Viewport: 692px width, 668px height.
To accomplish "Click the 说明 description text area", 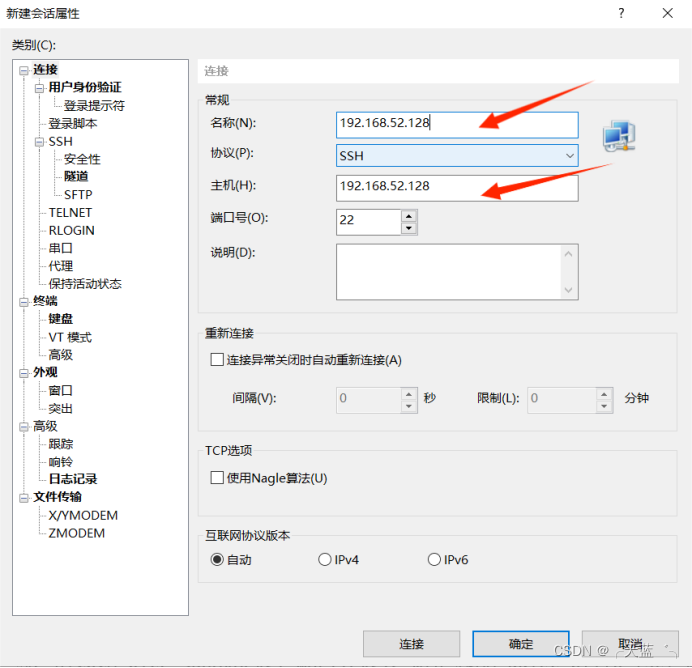I will pos(457,272).
